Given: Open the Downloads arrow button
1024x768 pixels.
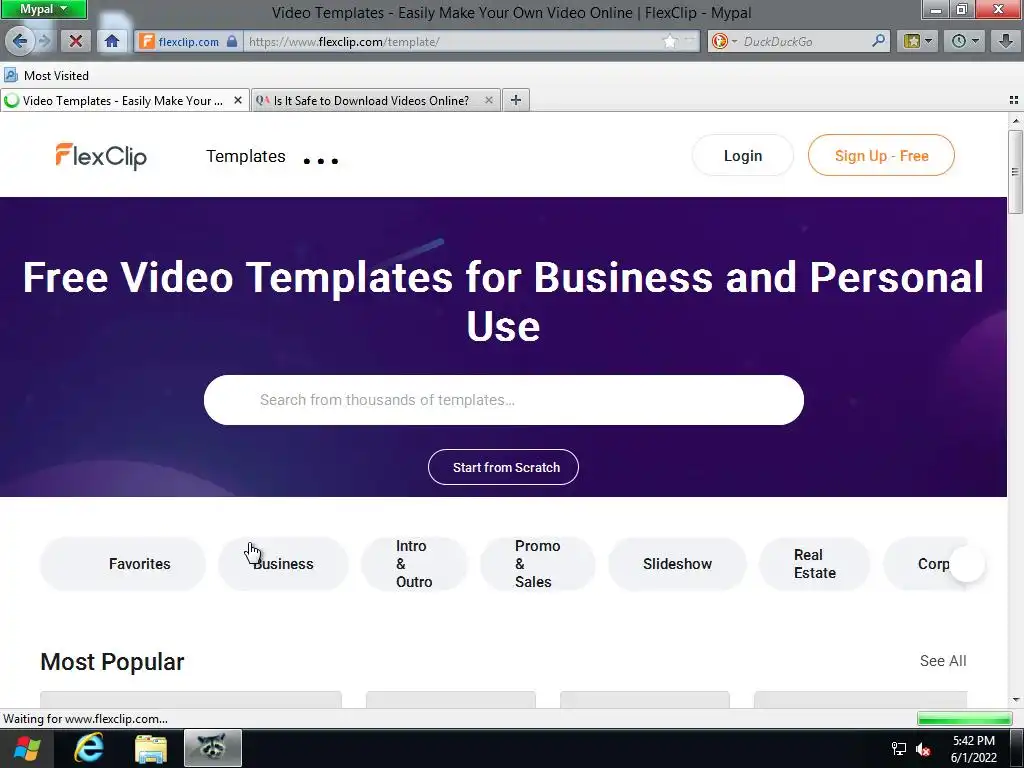Looking at the screenshot, I should tap(1006, 41).
